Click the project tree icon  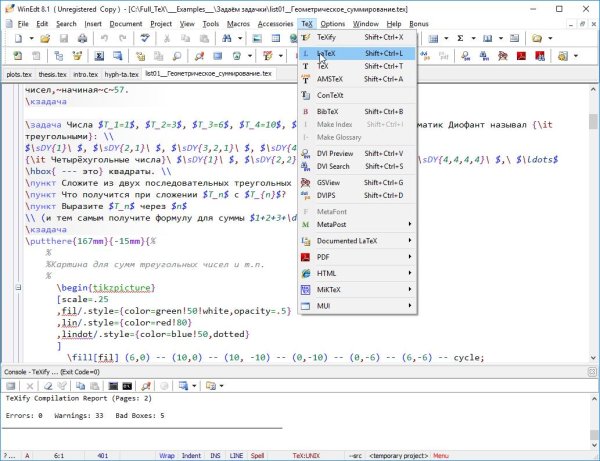tap(59, 56)
